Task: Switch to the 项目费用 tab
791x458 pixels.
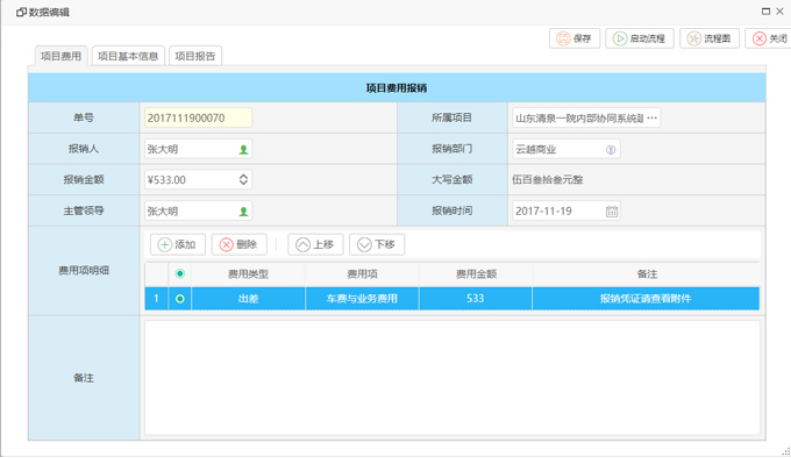Action: pyautogui.click(x=61, y=56)
